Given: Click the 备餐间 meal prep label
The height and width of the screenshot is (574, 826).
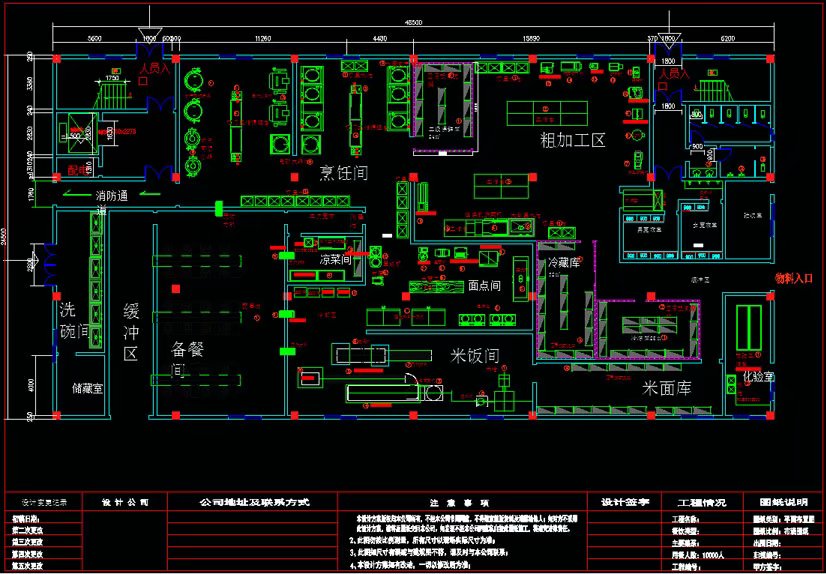Looking at the screenshot, I should click(180, 360).
